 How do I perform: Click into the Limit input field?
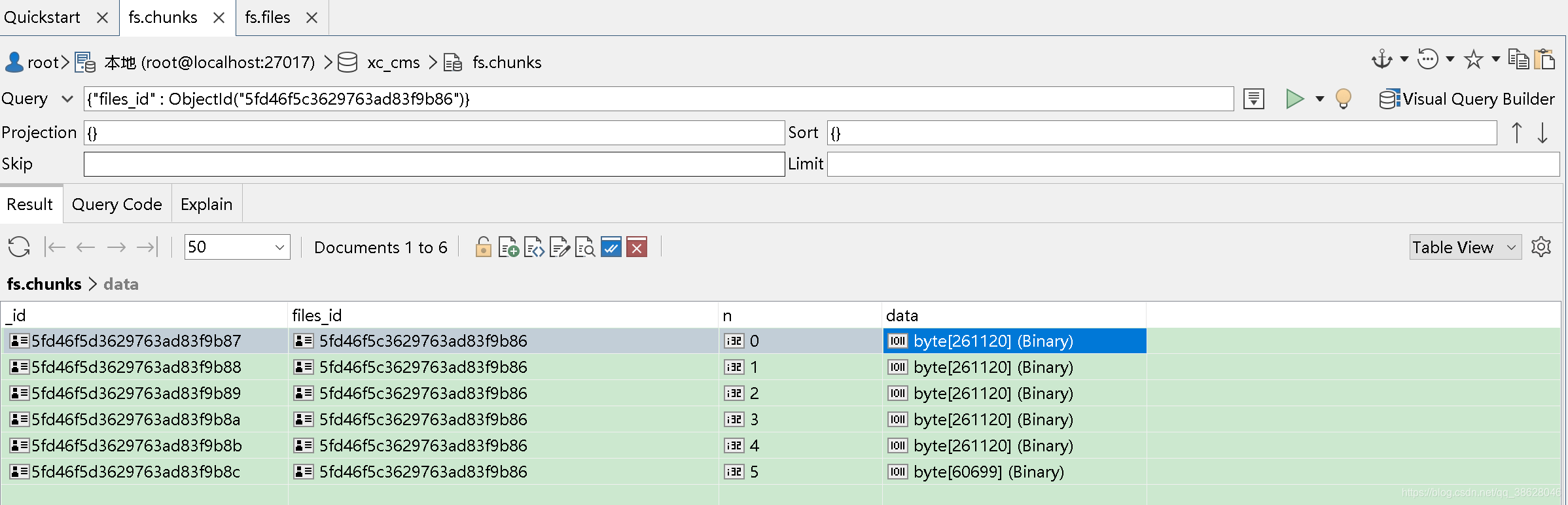coord(1194,164)
